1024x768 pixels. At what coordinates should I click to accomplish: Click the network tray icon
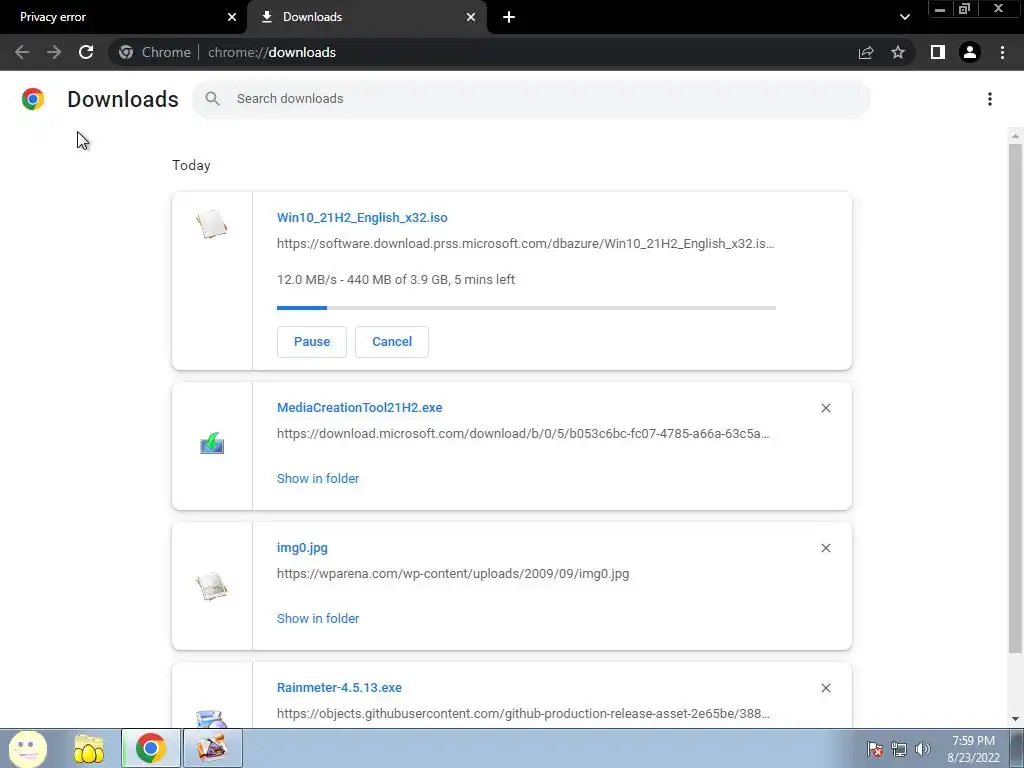(899, 749)
